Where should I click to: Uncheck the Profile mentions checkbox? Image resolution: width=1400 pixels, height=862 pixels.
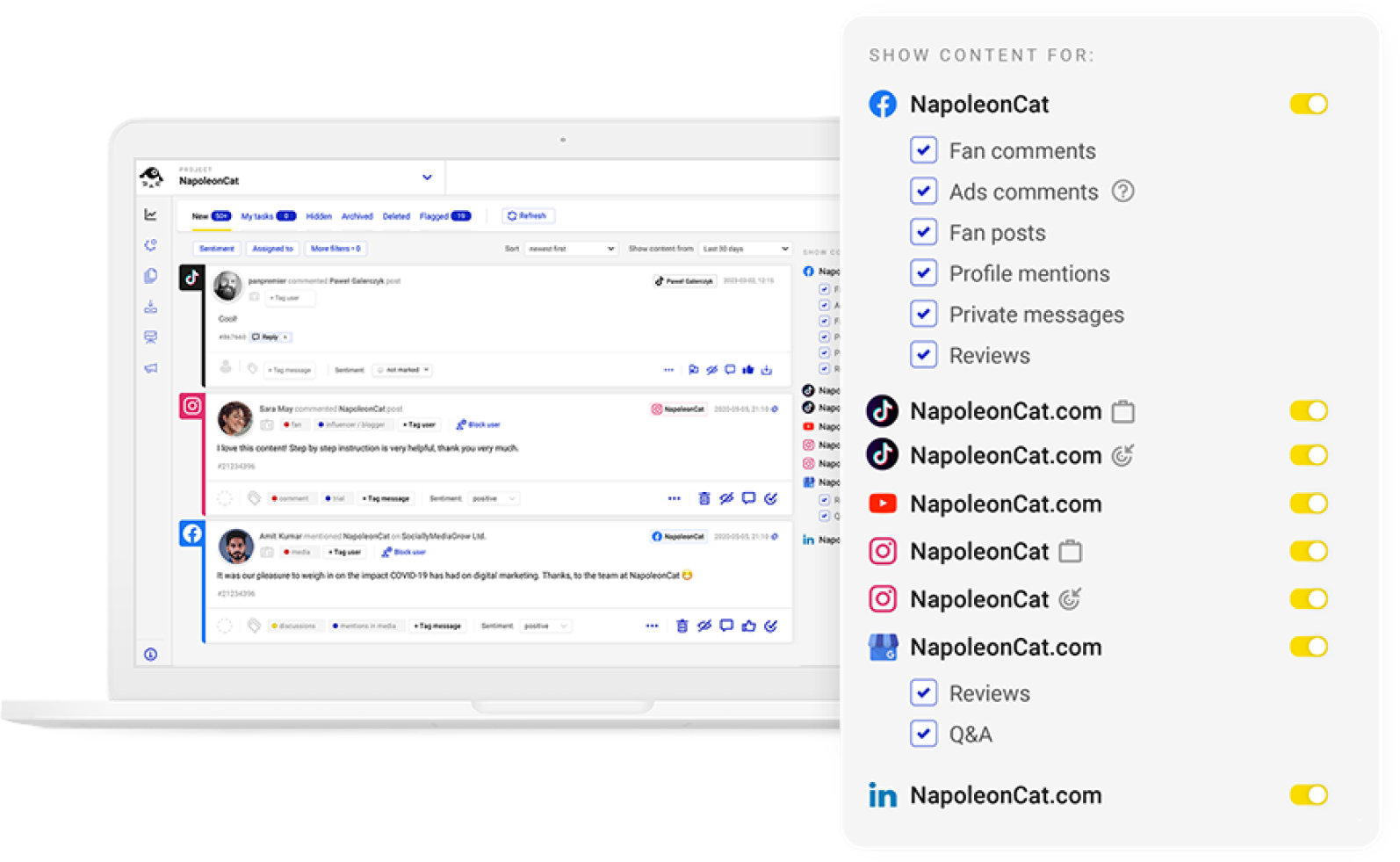(x=923, y=273)
